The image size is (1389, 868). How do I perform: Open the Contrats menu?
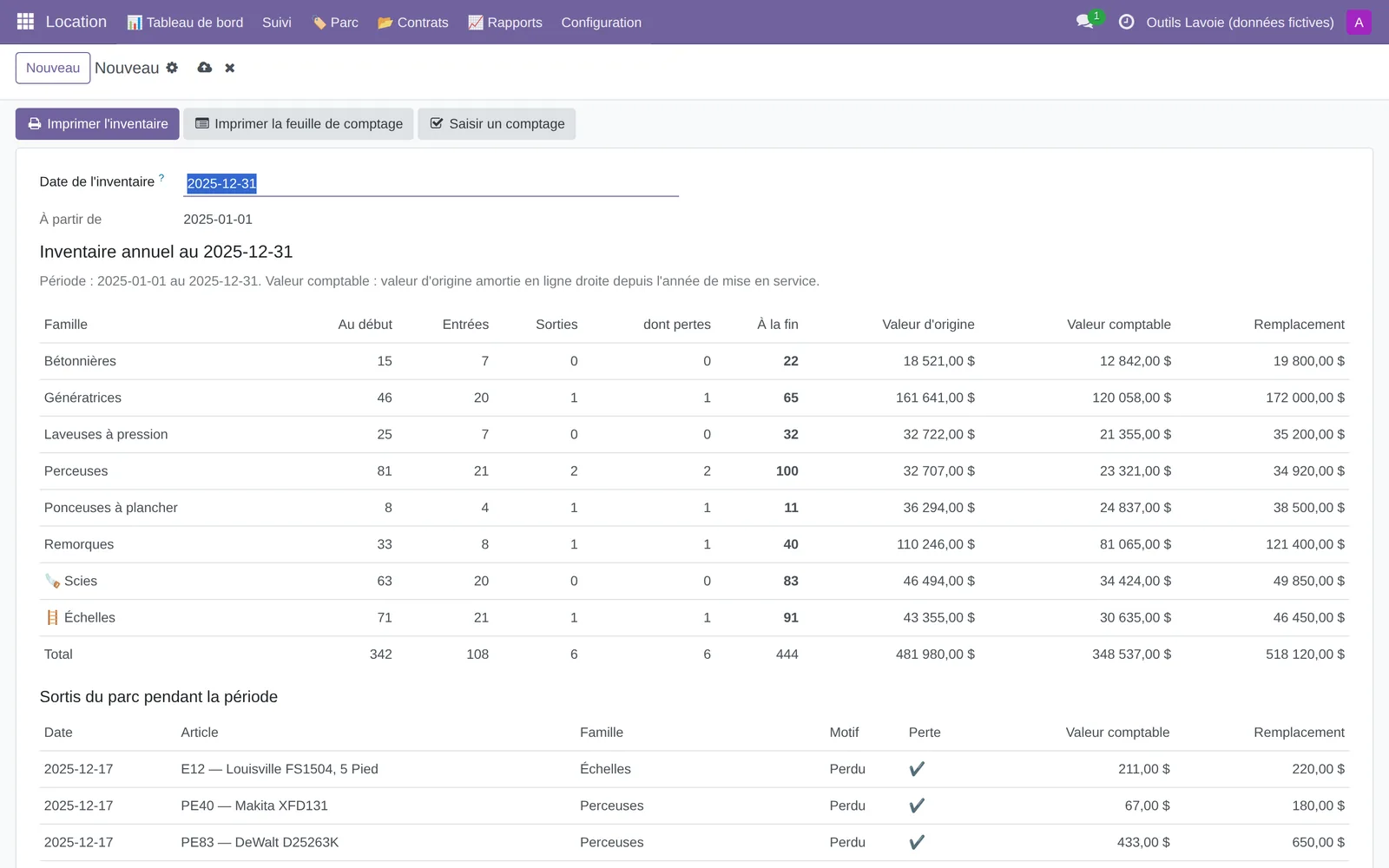[x=413, y=22]
